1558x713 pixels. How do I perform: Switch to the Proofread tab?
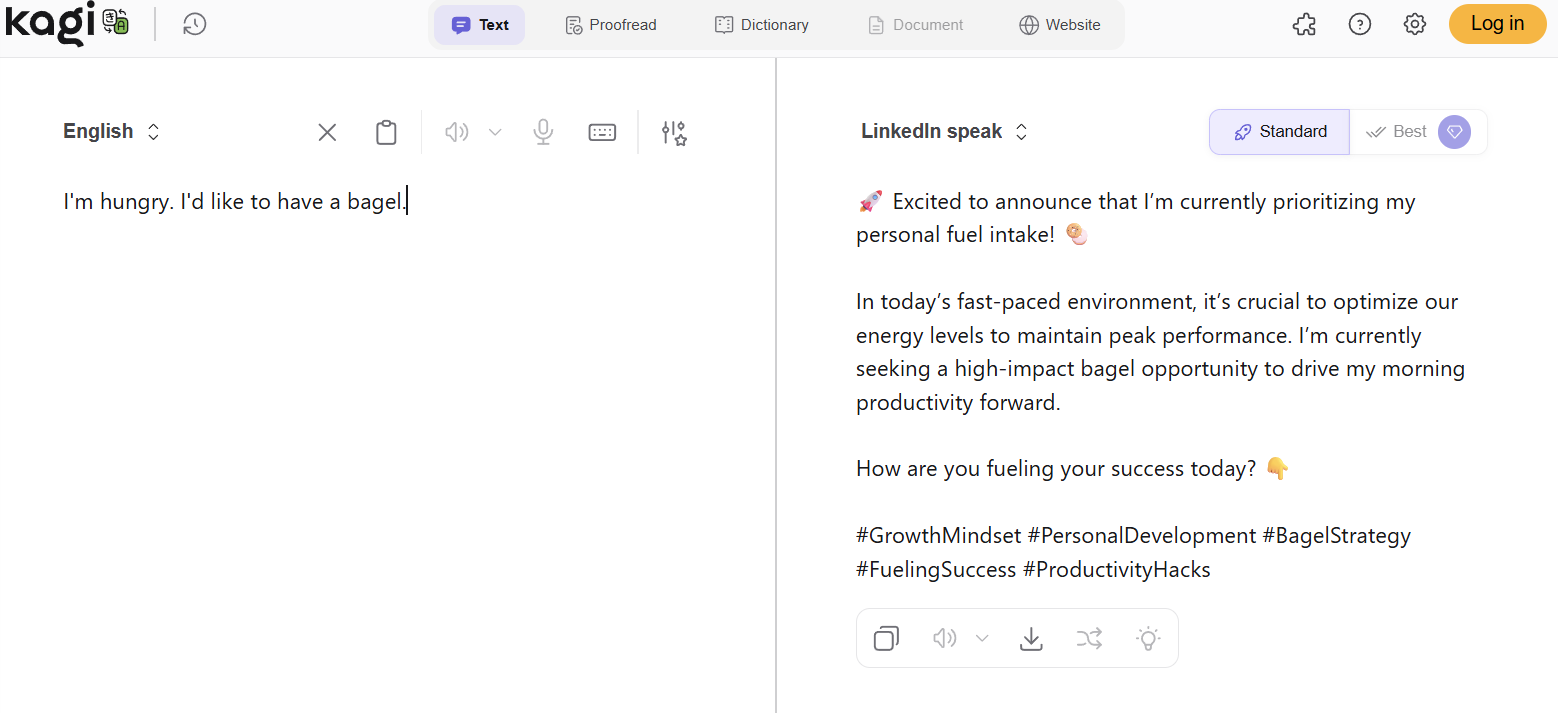[x=610, y=25]
